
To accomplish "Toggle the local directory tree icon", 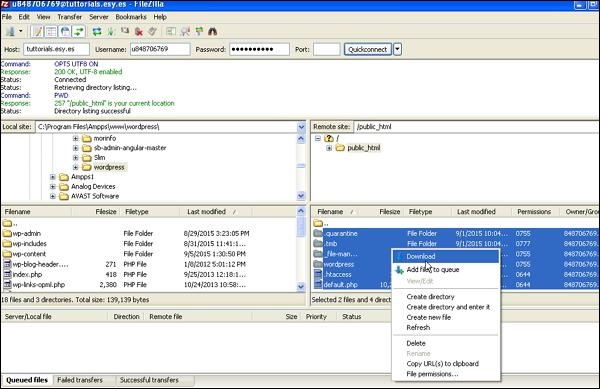I will coord(51,32).
